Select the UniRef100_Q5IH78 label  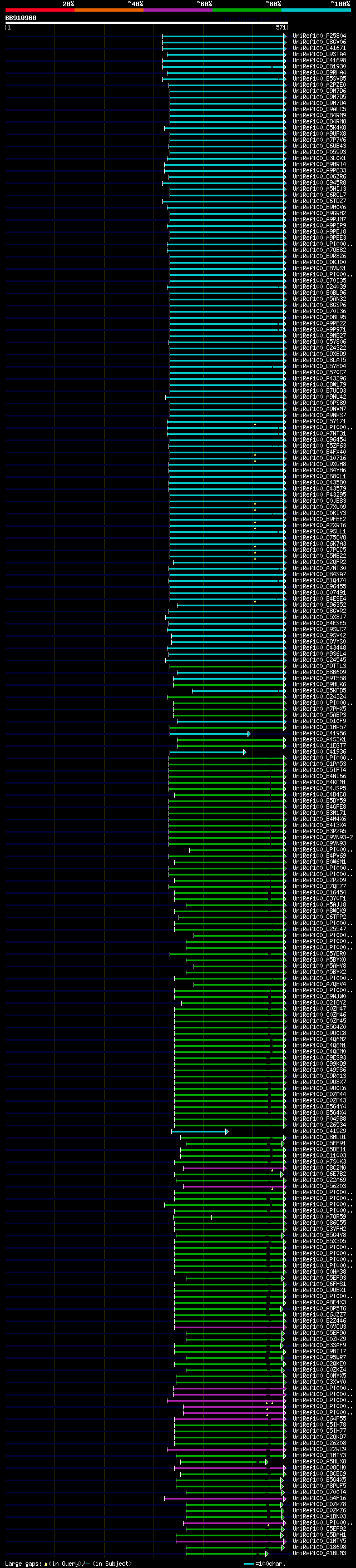(319, 1425)
